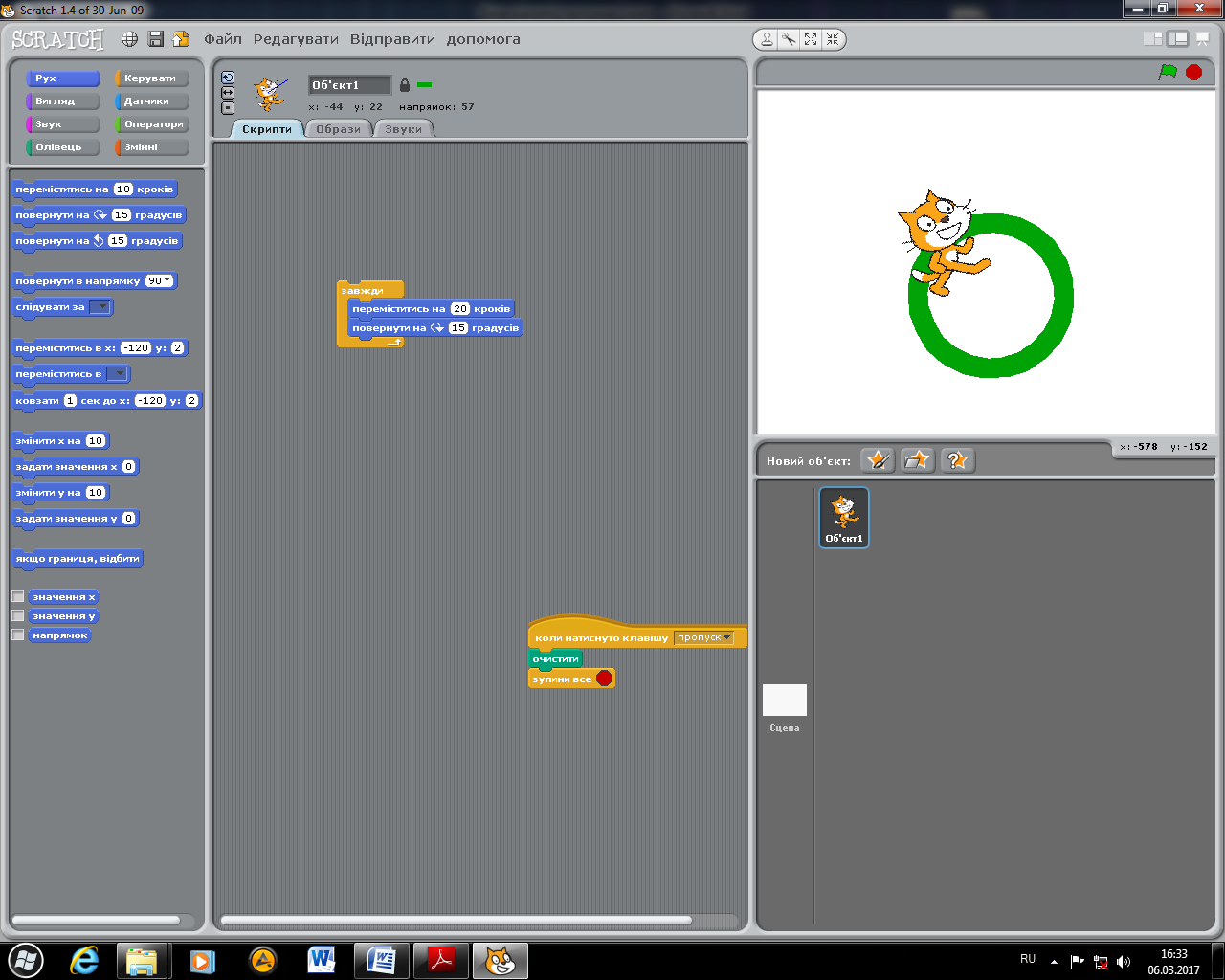Select the duplicate stamp tool
1225x980 pixels.
pyautogui.click(x=768, y=39)
